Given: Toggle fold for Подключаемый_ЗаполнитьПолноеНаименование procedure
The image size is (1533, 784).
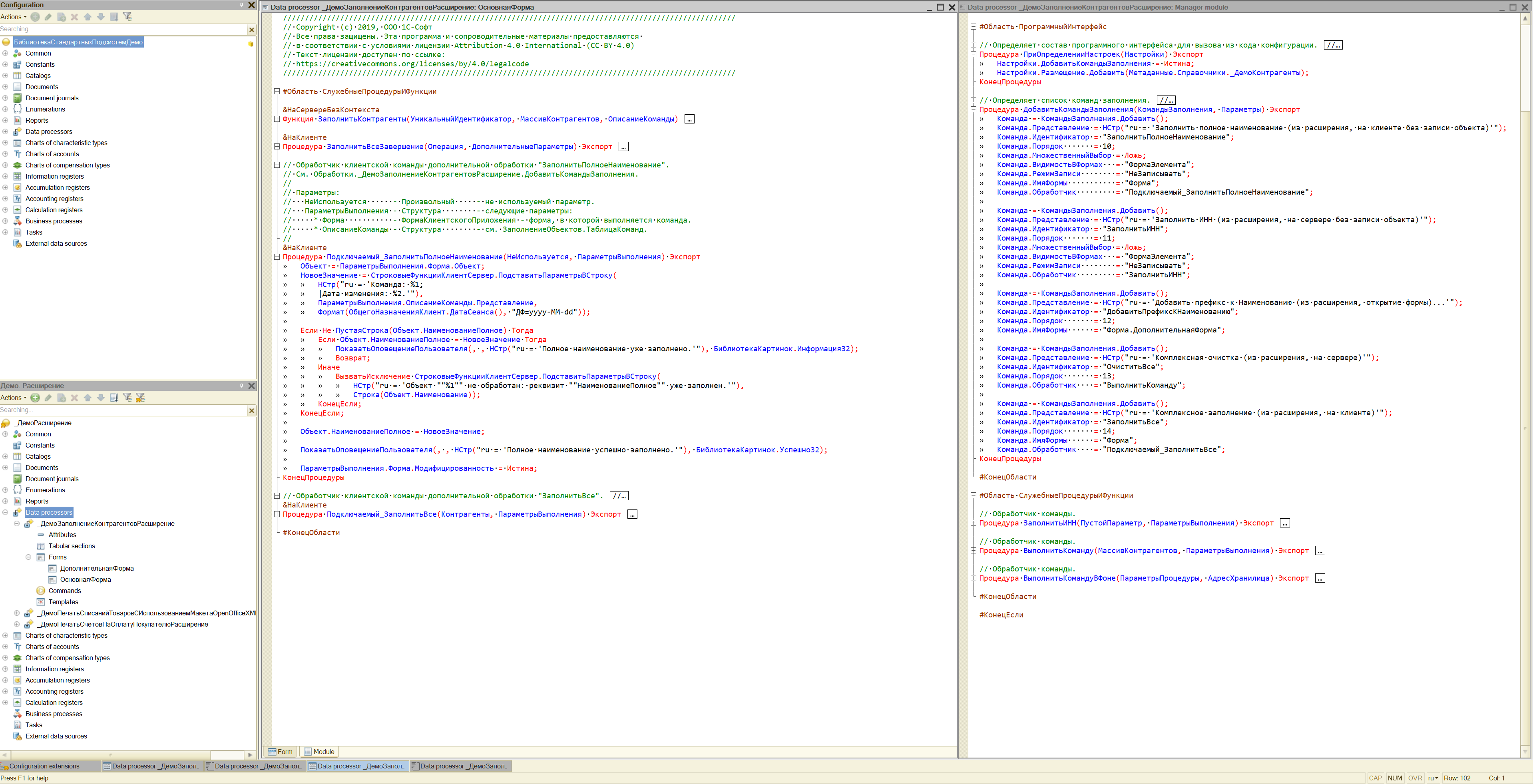Looking at the screenshot, I should point(277,257).
